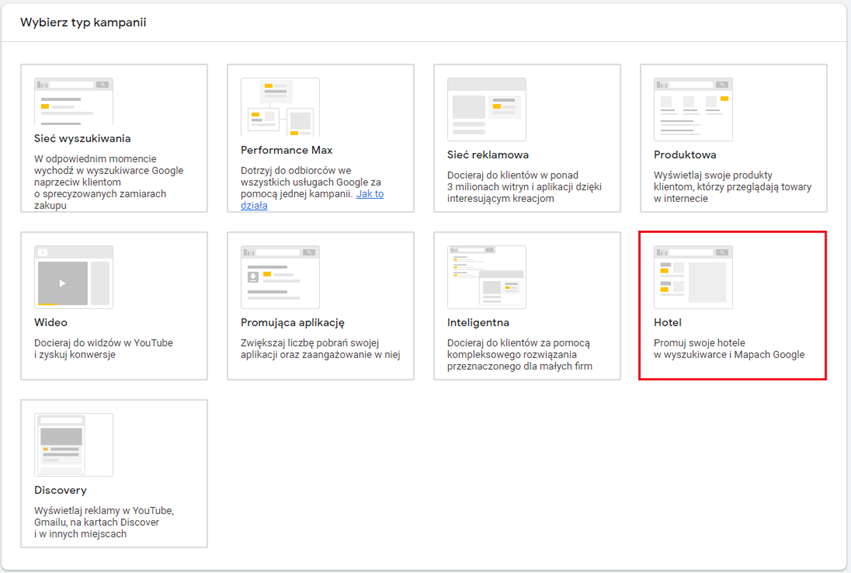Click the Promująca aplikację illustration icon
Viewport: 851px width, 573px height.
tap(280, 276)
